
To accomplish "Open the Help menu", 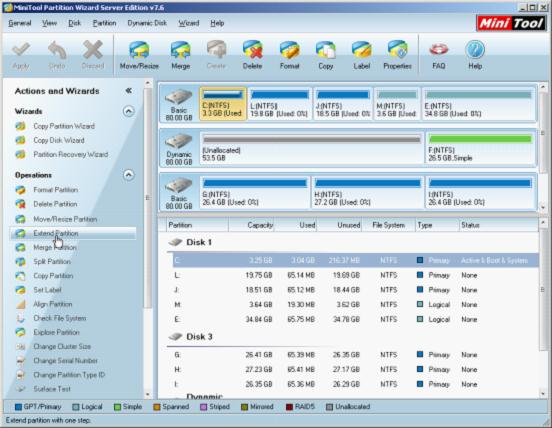I will (x=217, y=23).
